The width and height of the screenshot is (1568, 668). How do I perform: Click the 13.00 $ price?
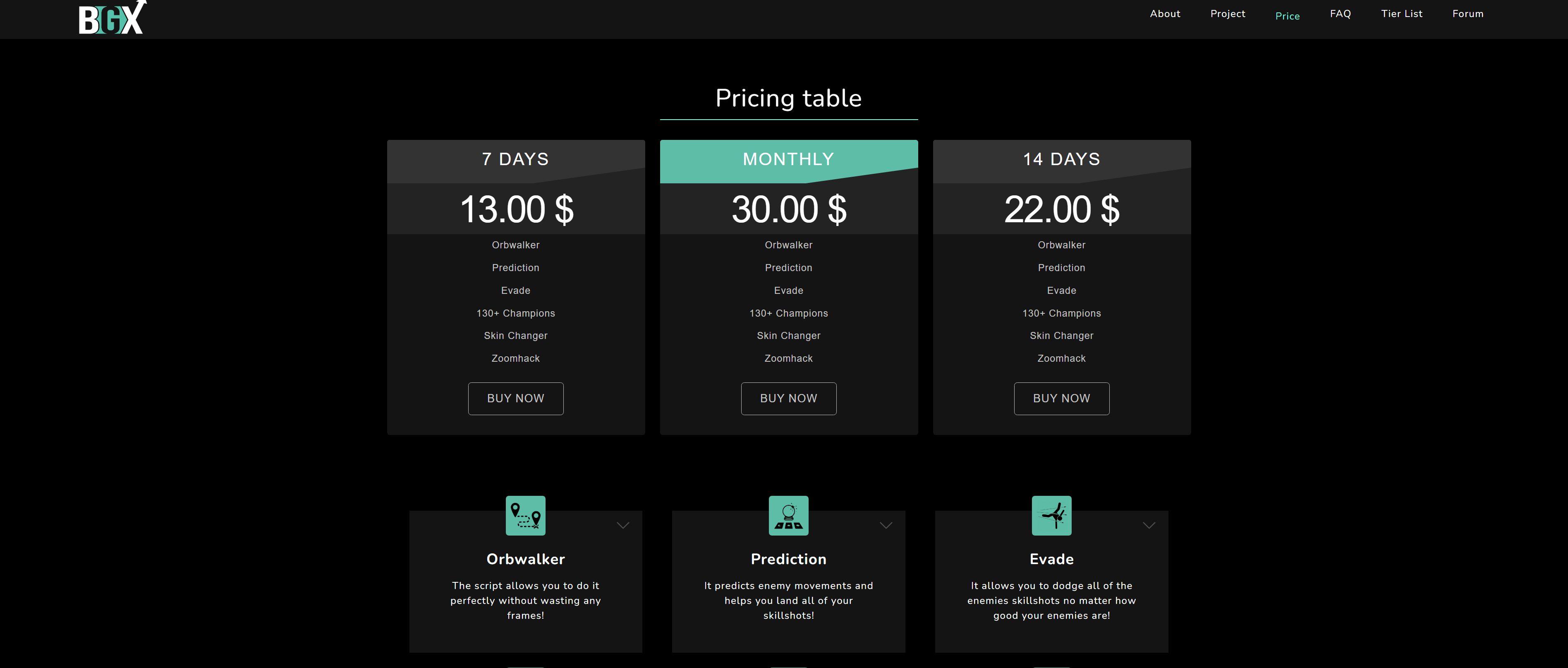516,209
